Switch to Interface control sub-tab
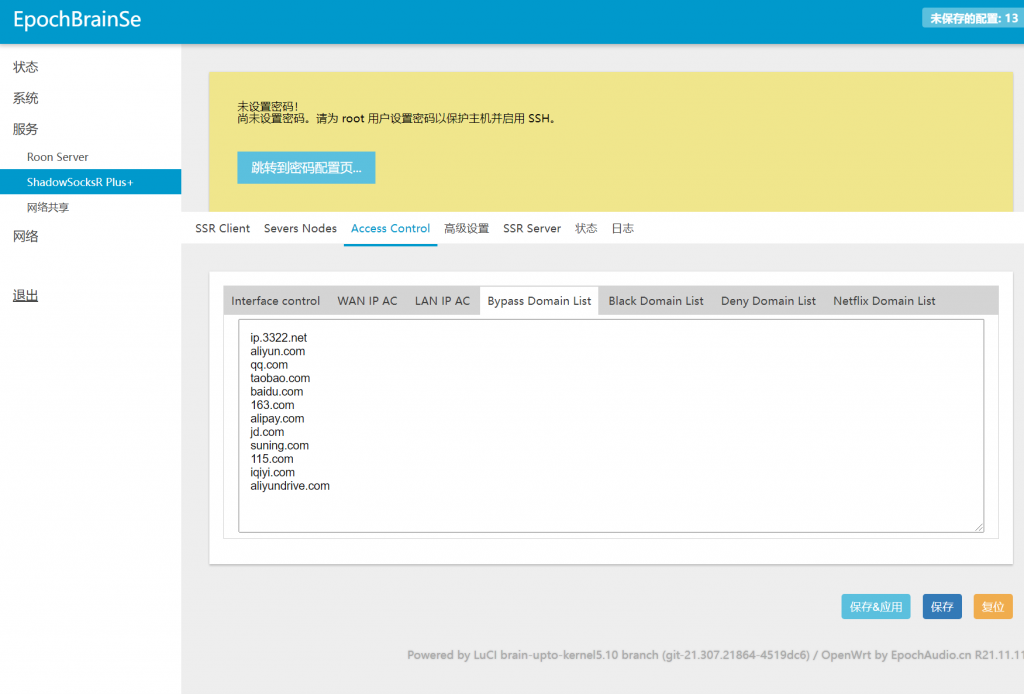1024x694 pixels. click(x=276, y=301)
